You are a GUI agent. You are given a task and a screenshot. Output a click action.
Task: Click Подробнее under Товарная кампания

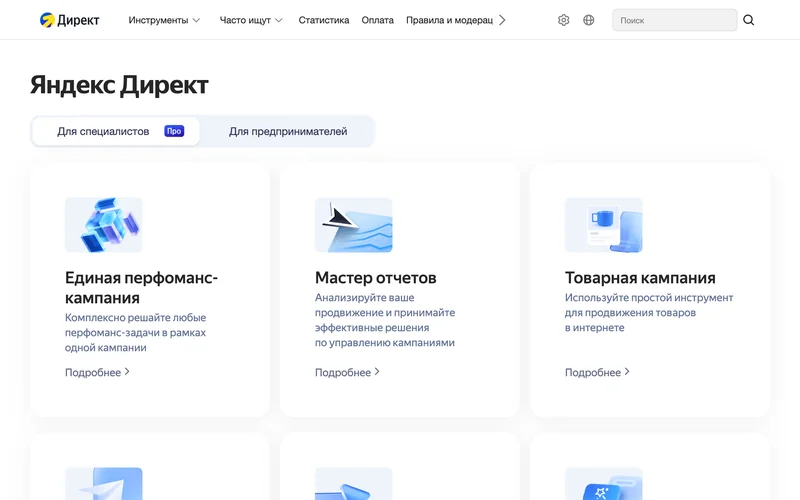[x=597, y=372]
